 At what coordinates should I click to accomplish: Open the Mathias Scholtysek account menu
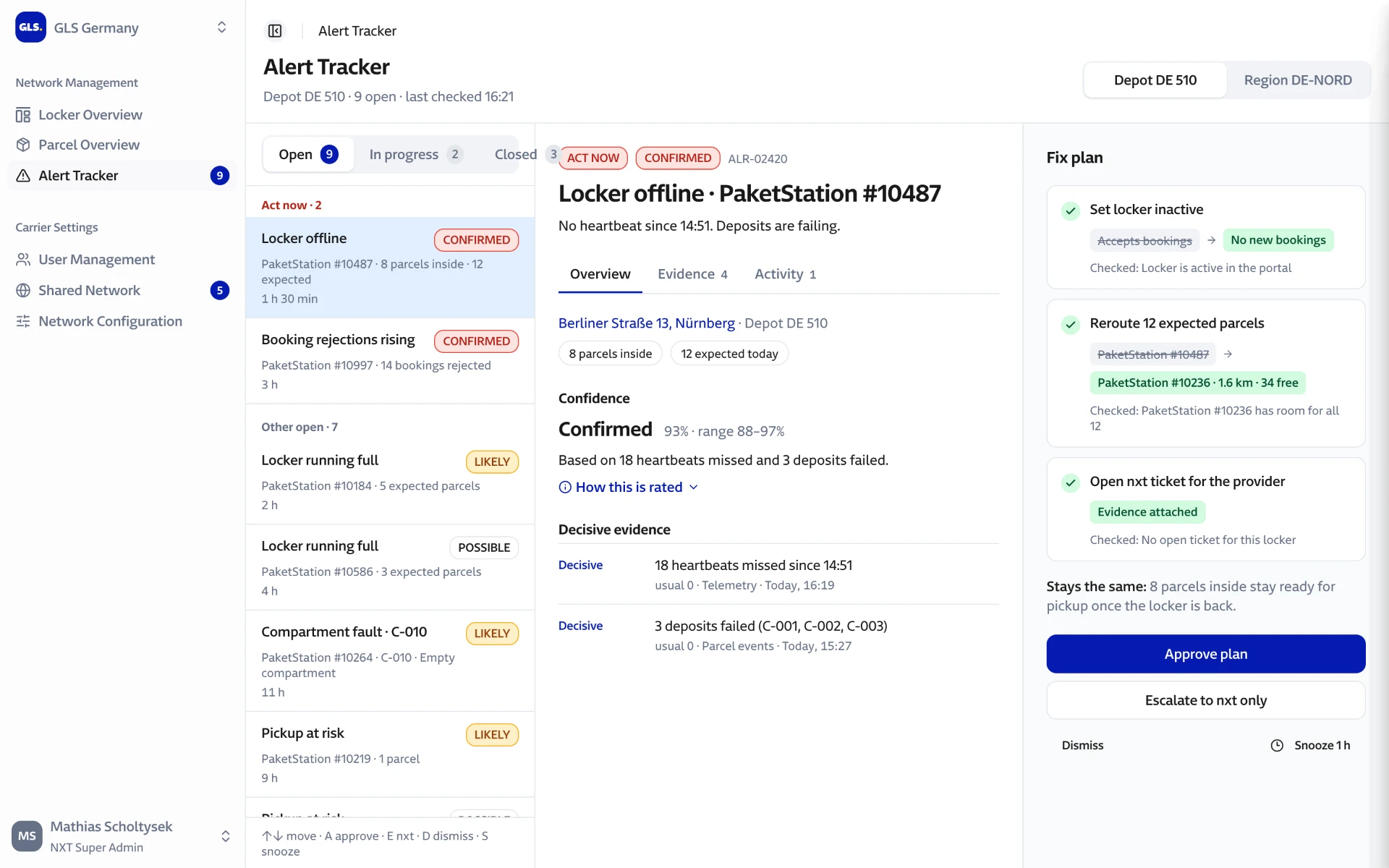point(122,836)
